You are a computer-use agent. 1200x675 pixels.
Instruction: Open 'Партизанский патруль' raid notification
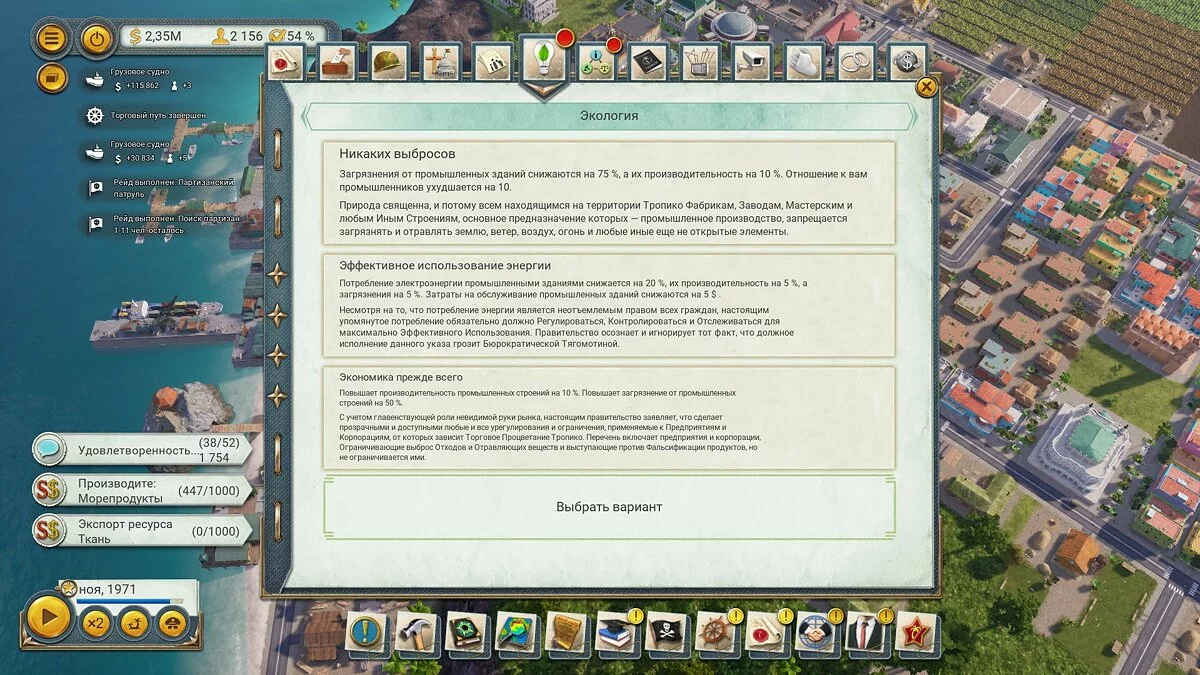(x=160, y=188)
